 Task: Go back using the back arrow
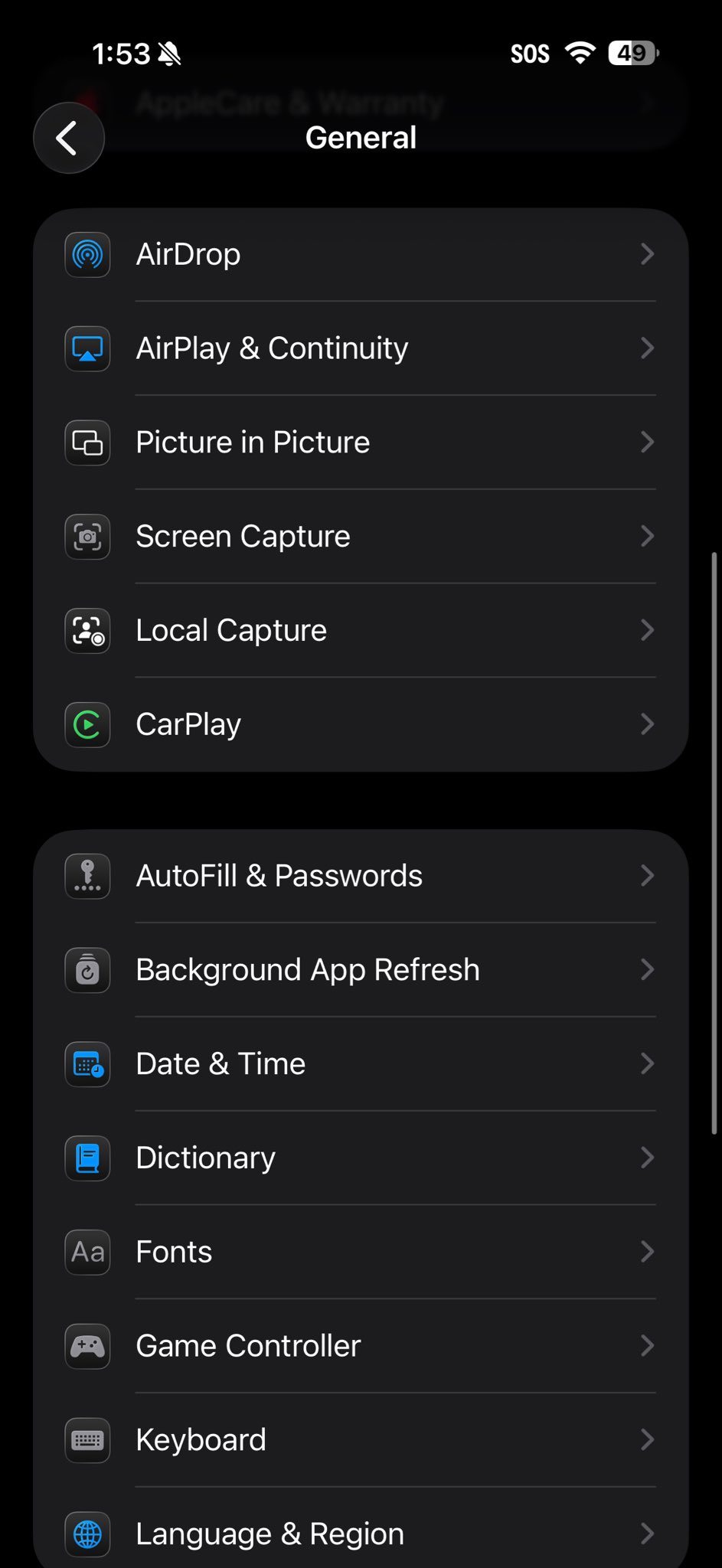[x=68, y=138]
